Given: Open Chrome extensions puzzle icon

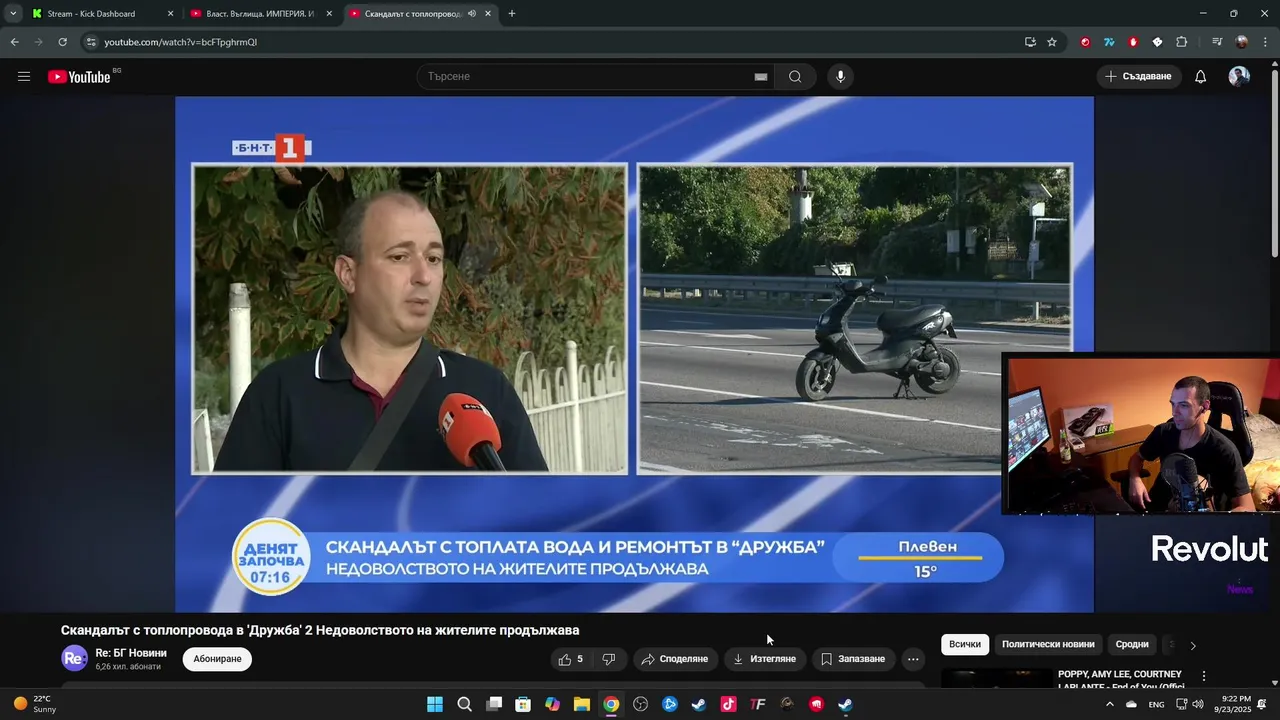Looking at the screenshot, I should [1182, 42].
